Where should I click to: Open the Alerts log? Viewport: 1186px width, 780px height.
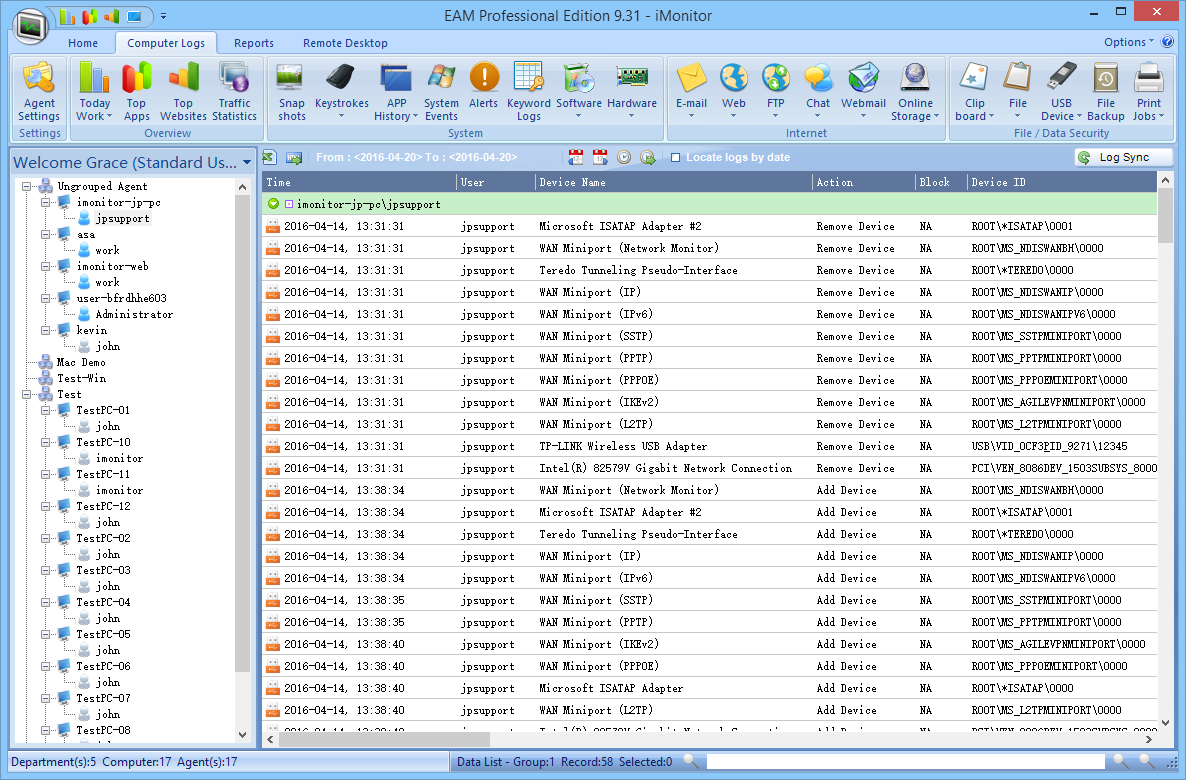pyautogui.click(x=484, y=91)
